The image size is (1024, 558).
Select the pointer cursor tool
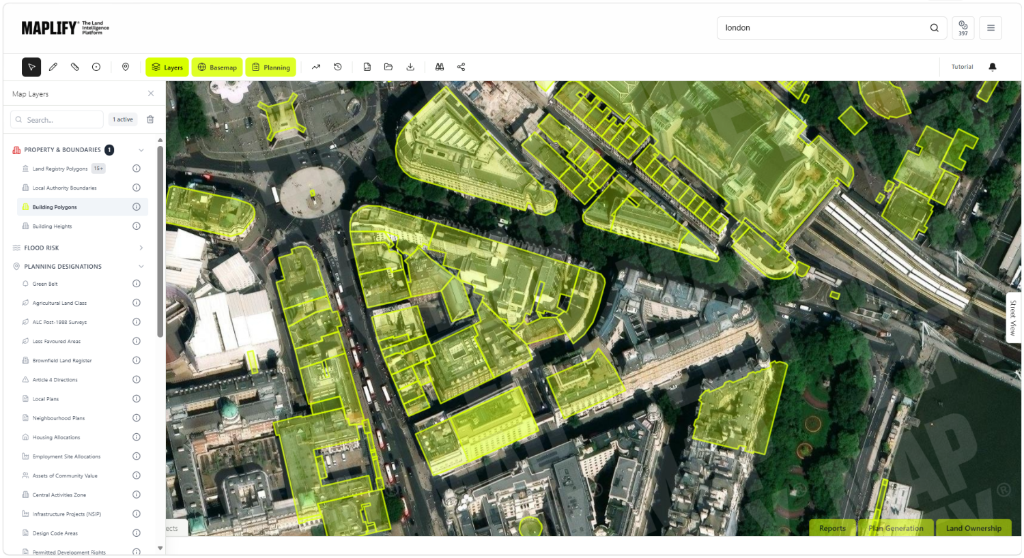(31, 67)
